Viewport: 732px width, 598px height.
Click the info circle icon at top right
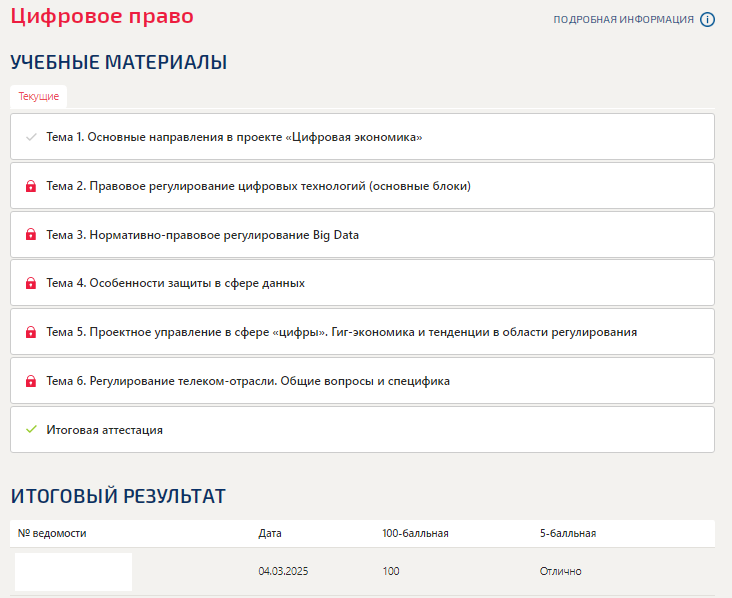click(707, 20)
